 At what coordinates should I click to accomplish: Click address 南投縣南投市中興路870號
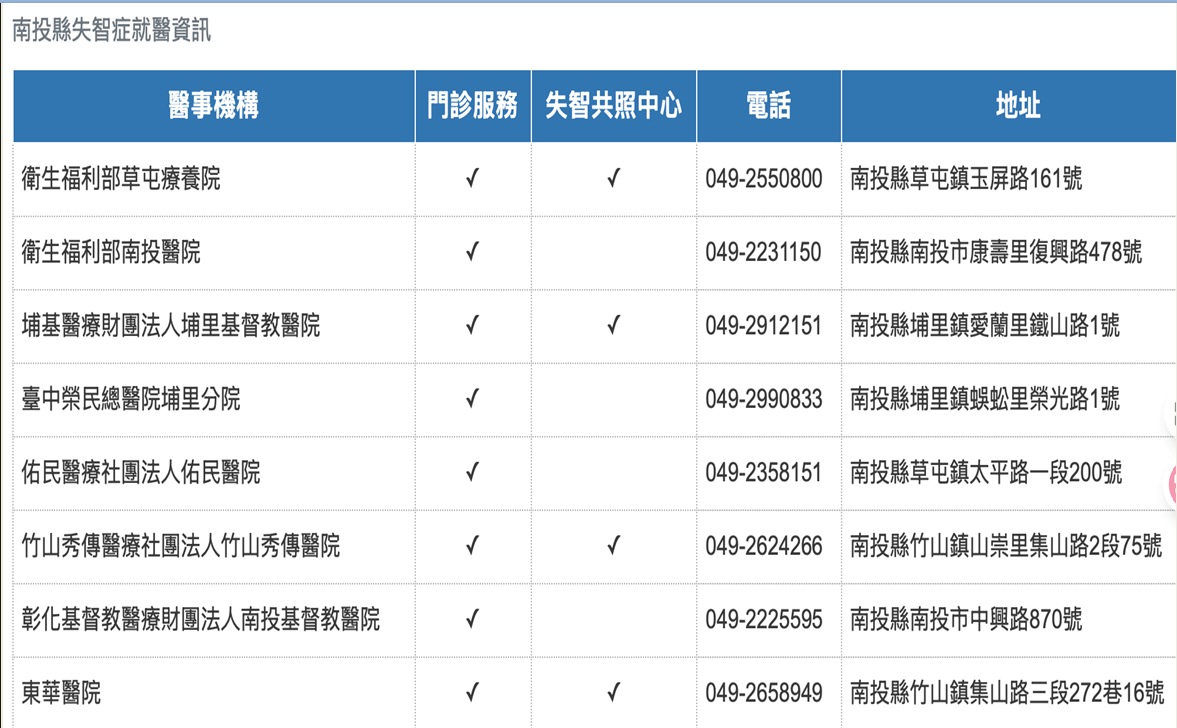point(966,619)
